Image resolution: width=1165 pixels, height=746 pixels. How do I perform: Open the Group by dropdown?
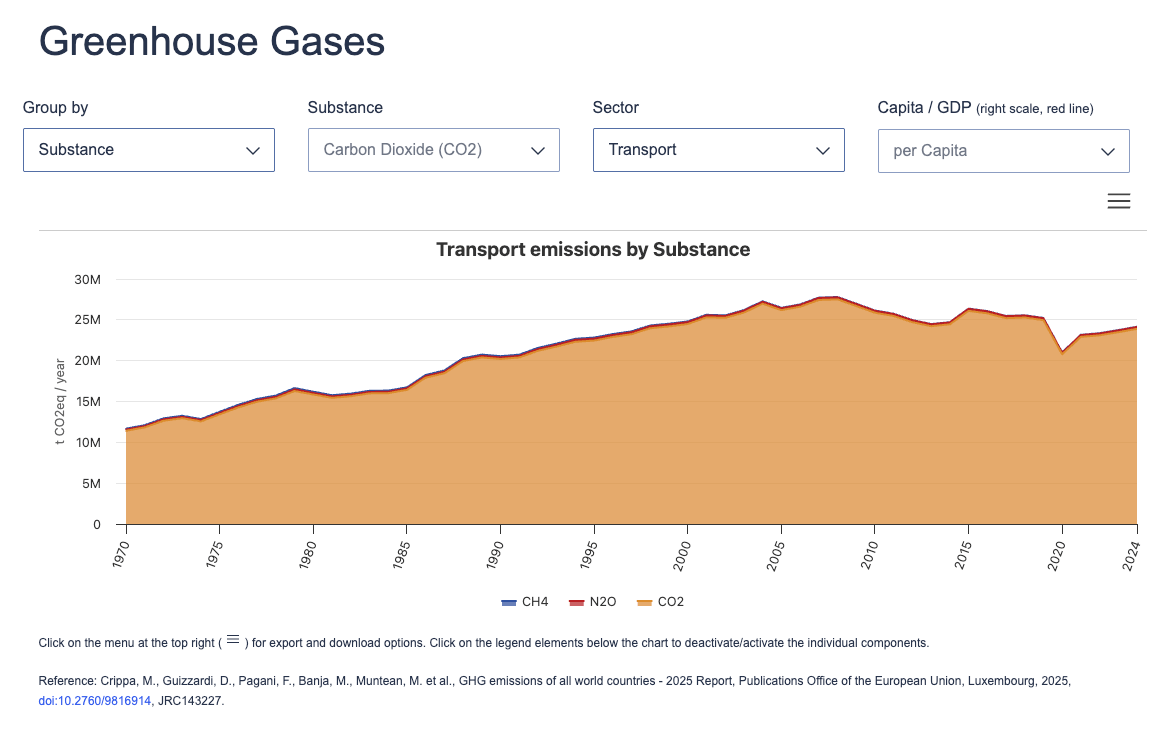pyautogui.click(x=148, y=150)
